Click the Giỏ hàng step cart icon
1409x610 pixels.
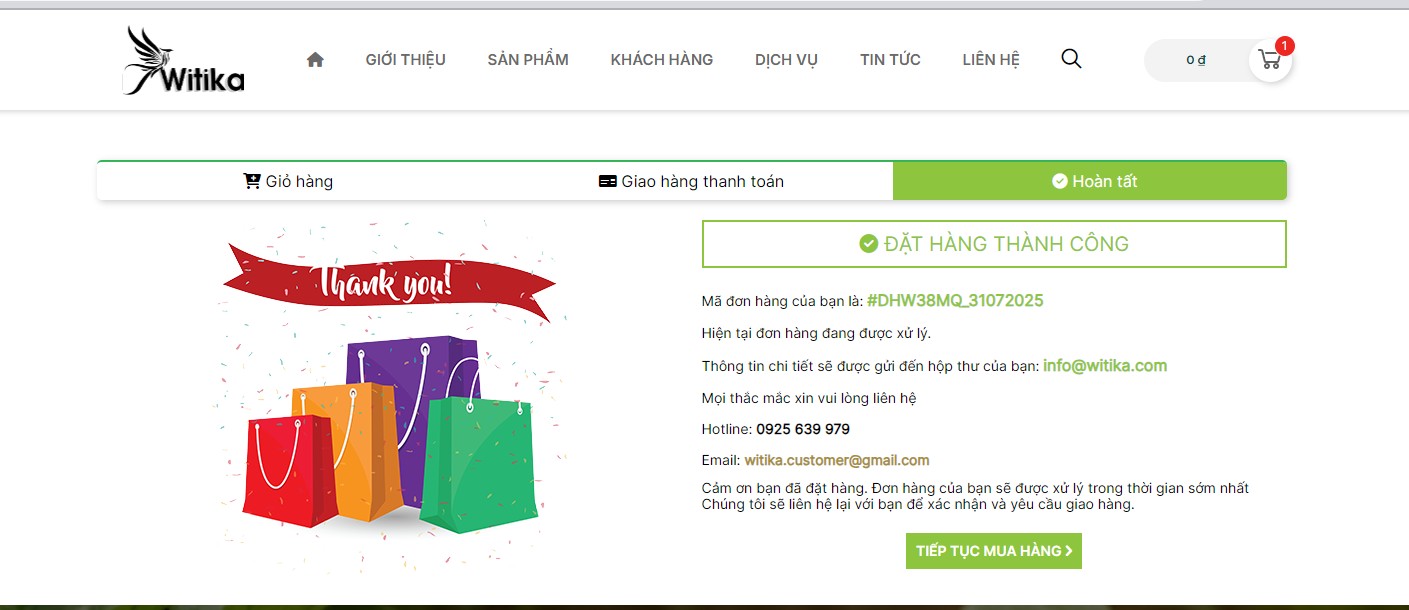point(252,181)
